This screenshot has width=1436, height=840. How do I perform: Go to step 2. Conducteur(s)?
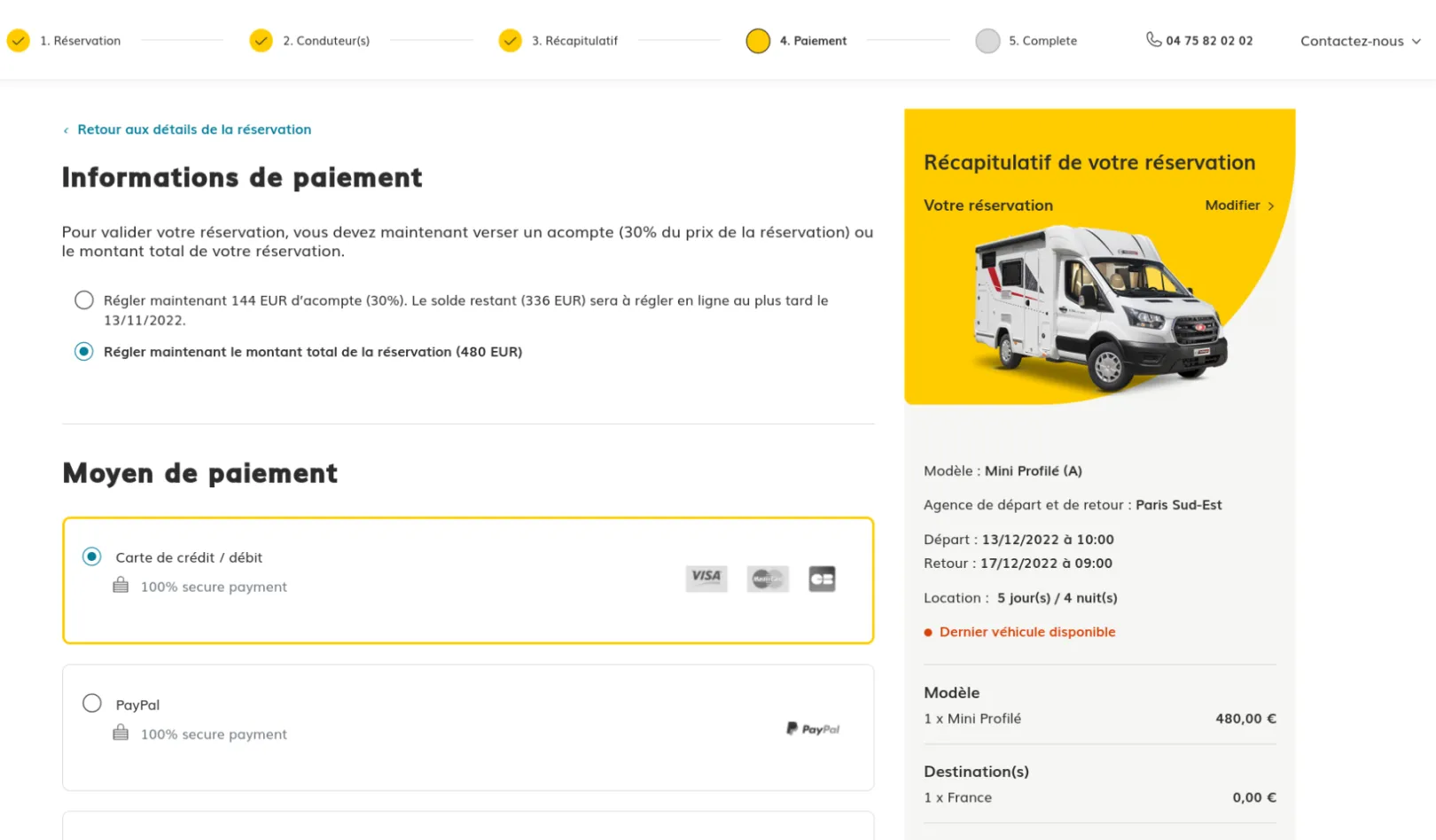tap(326, 41)
